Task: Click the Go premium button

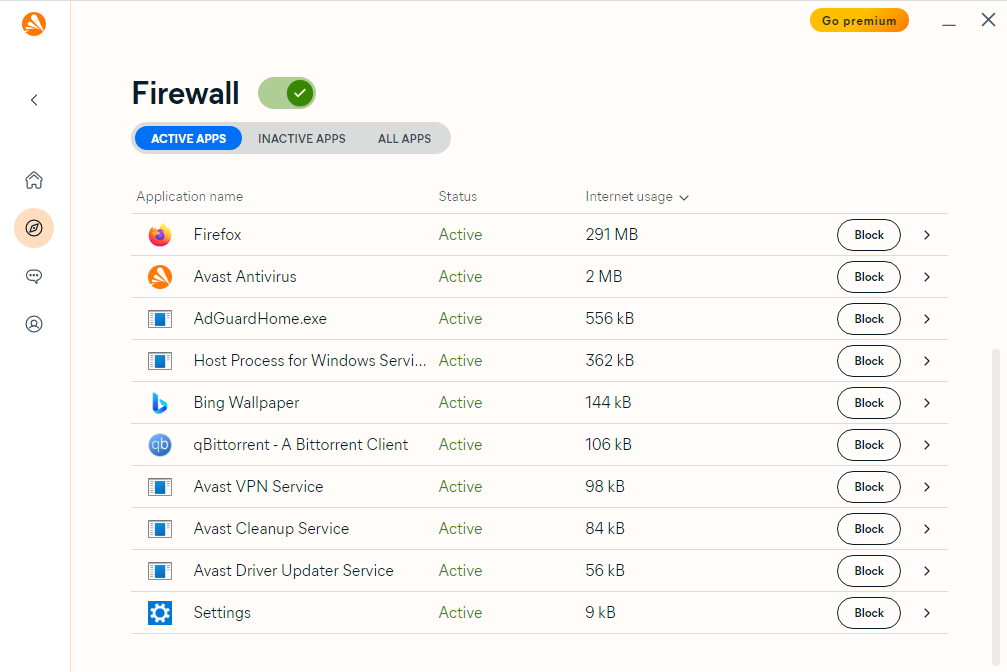Action: [859, 21]
